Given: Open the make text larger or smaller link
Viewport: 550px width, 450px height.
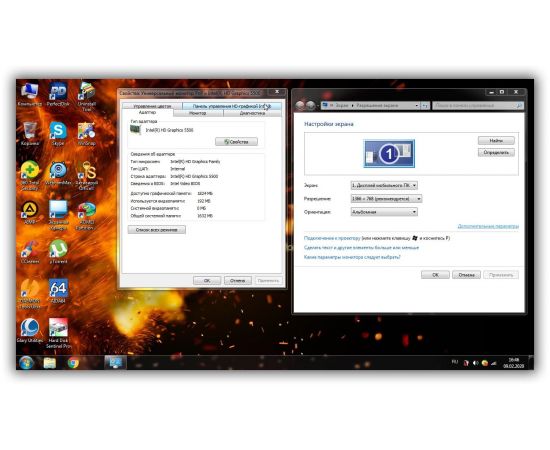Looking at the screenshot, I should 361,247.
